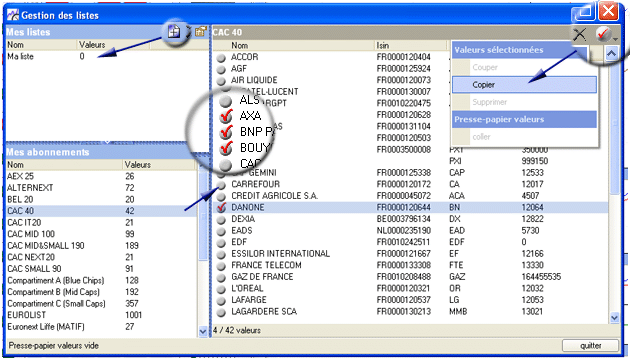The width and height of the screenshot is (630, 360).
Task: Click ISIN NL0000235190 for EADS
Action: click(x=403, y=231)
